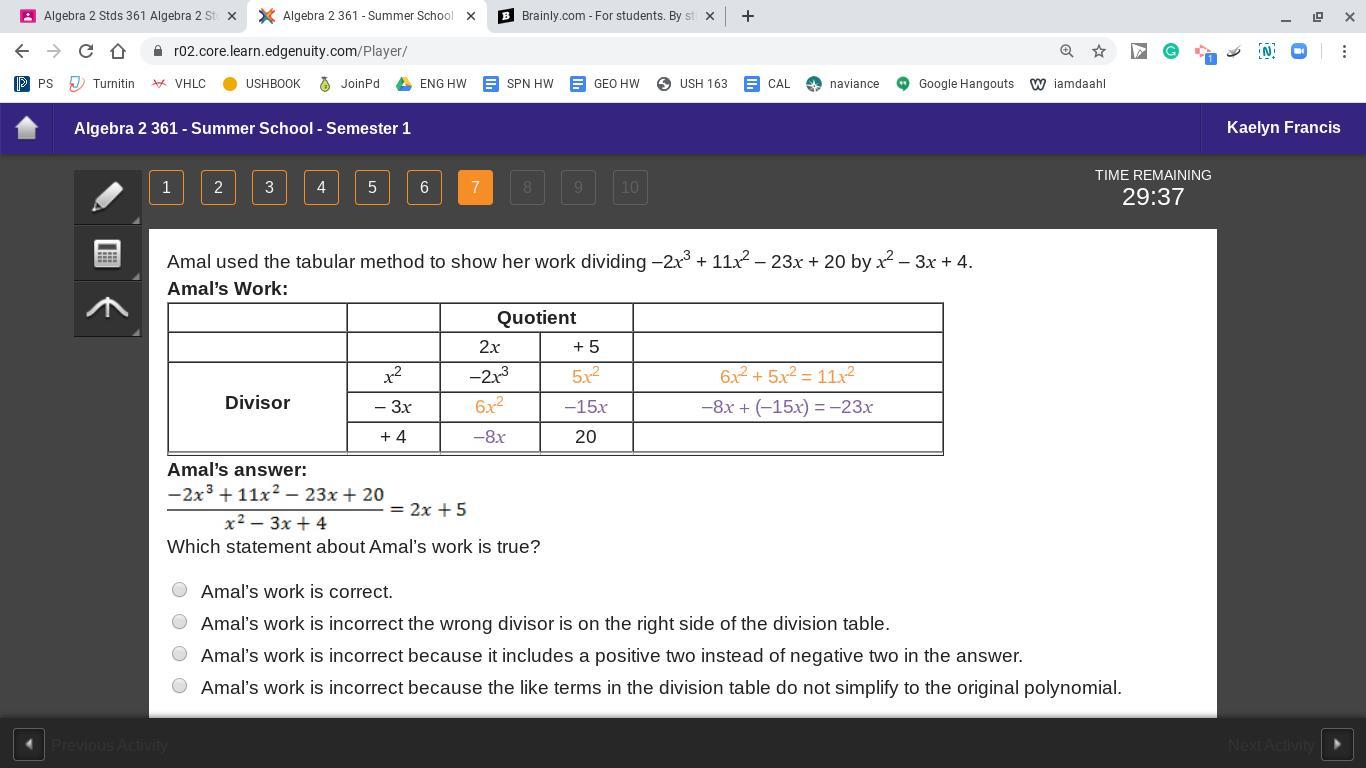Navigate to question 3 in the question bar
Image resolution: width=1366 pixels, height=768 pixels.
[269, 187]
